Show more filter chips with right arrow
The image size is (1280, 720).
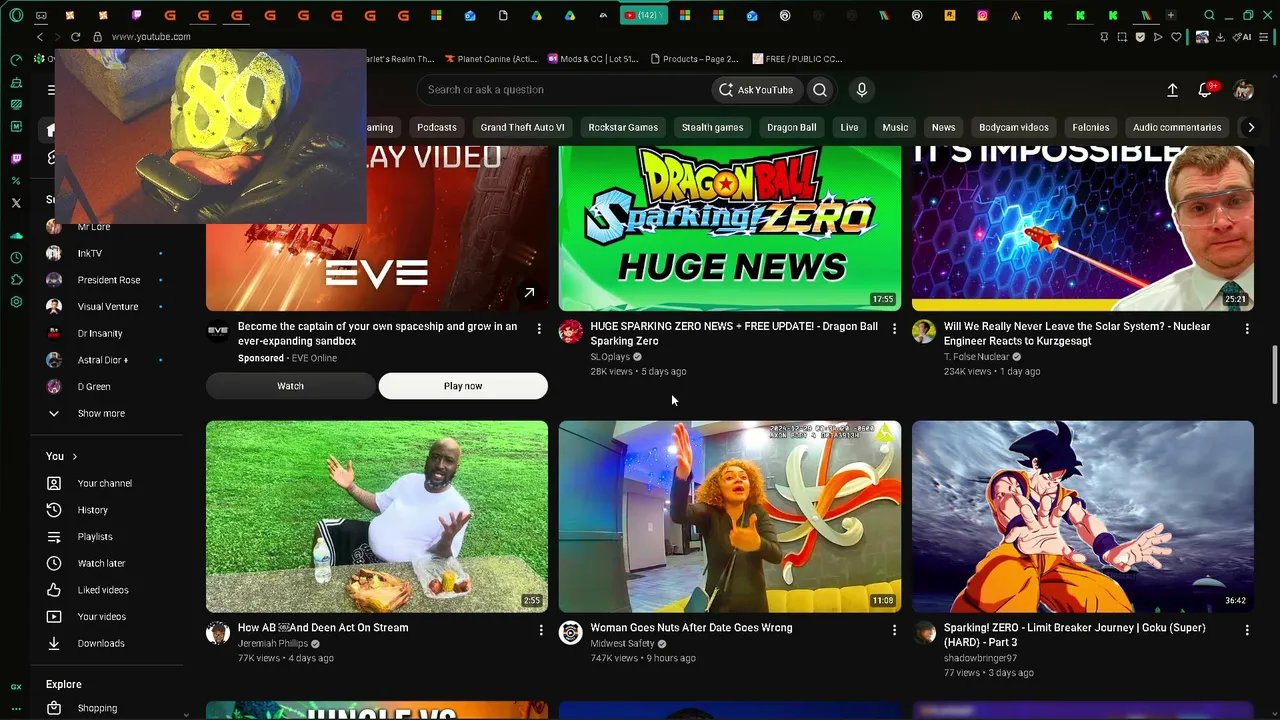point(1250,127)
